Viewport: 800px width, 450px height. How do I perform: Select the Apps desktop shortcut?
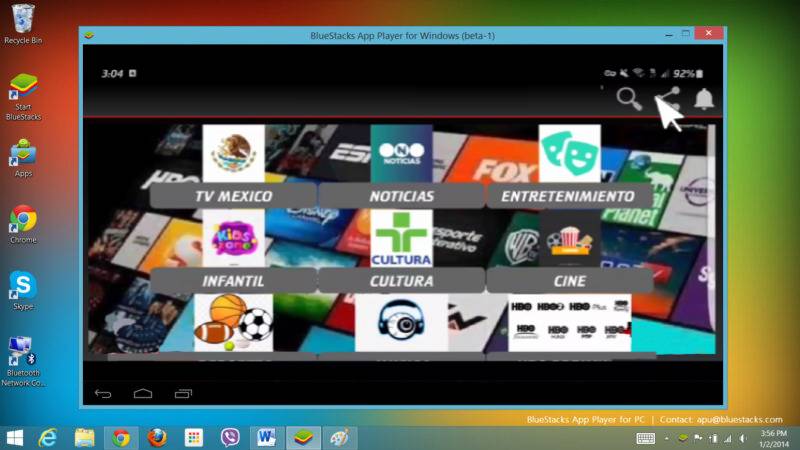pos(23,158)
